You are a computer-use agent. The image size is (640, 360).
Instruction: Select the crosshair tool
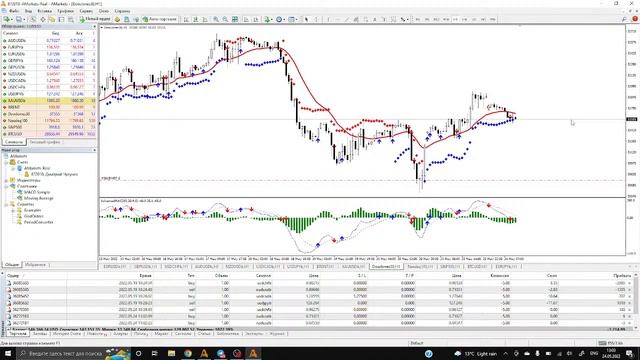[x=316, y=19]
